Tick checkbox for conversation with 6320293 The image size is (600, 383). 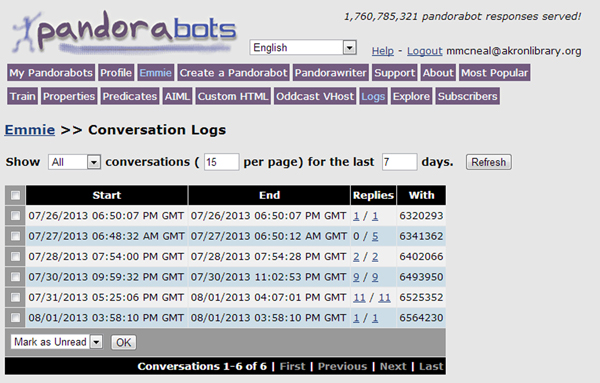(15, 216)
